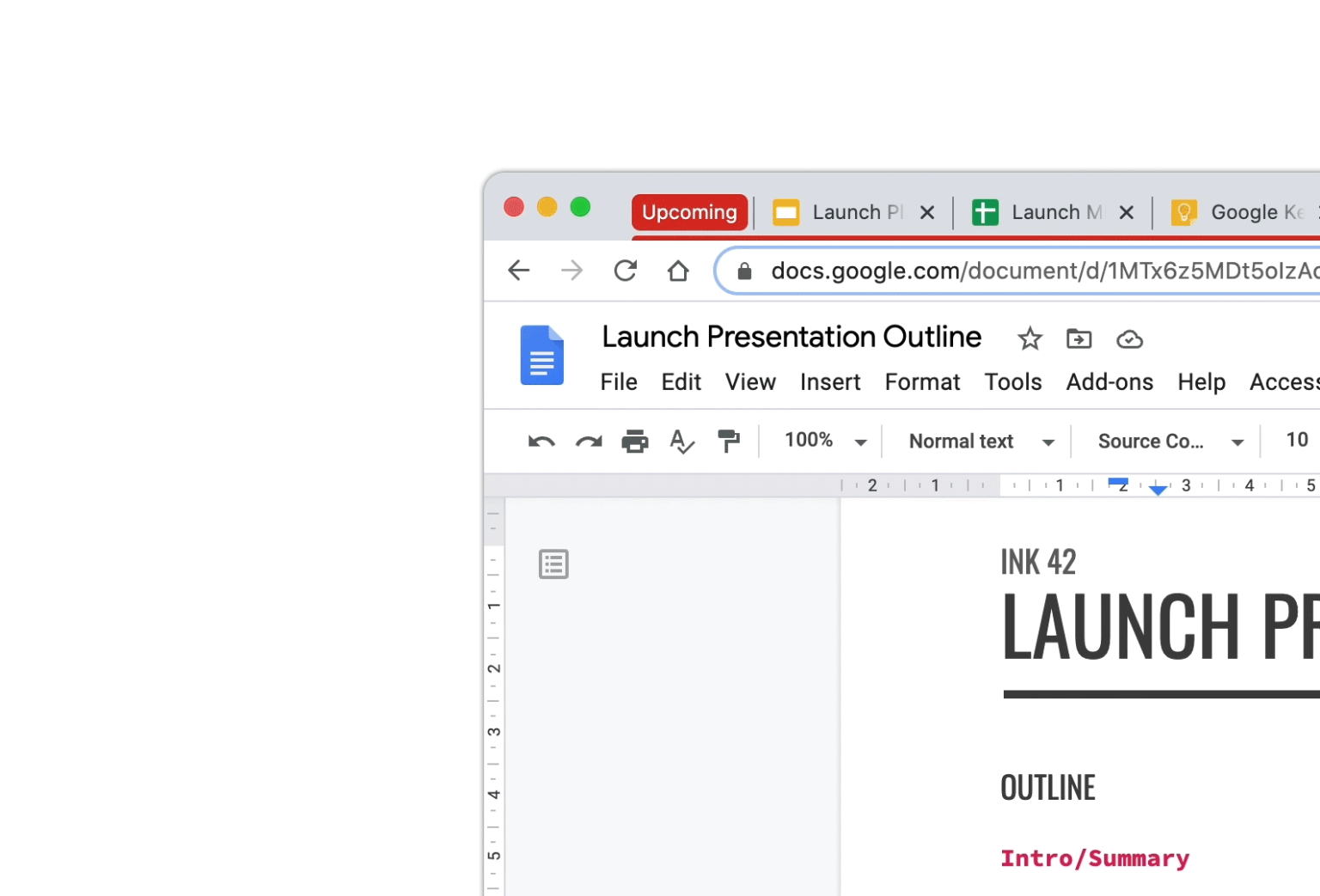Check the cloud save status icon
The width and height of the screenshot is (1320, 896).
(x=1129, y=340)
